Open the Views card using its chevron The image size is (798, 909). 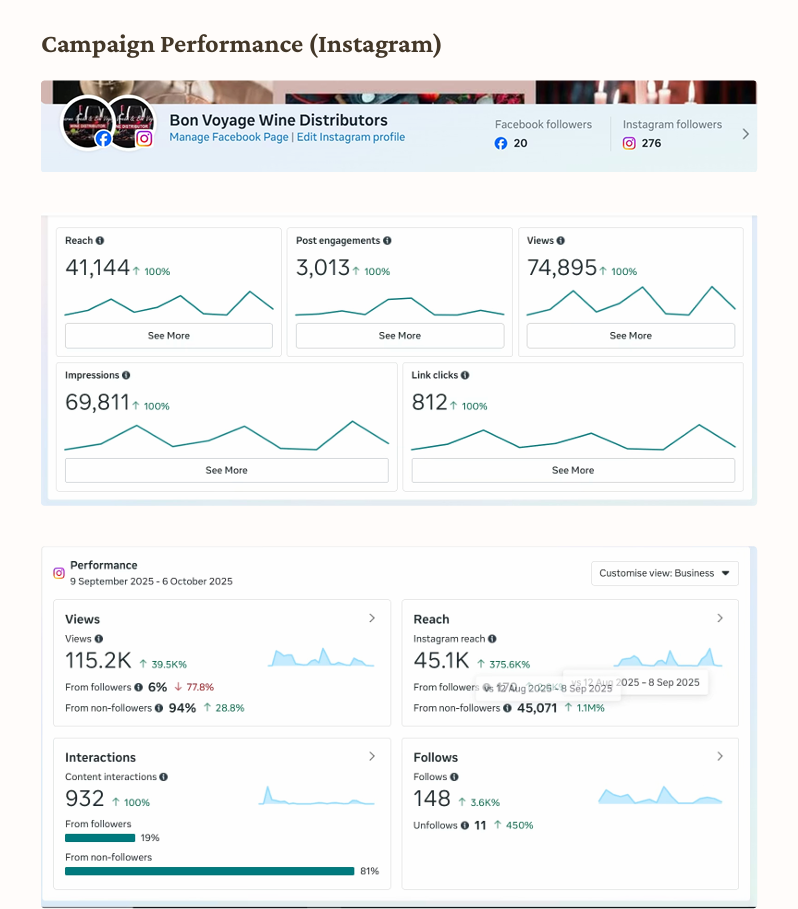tap(372, 618)
